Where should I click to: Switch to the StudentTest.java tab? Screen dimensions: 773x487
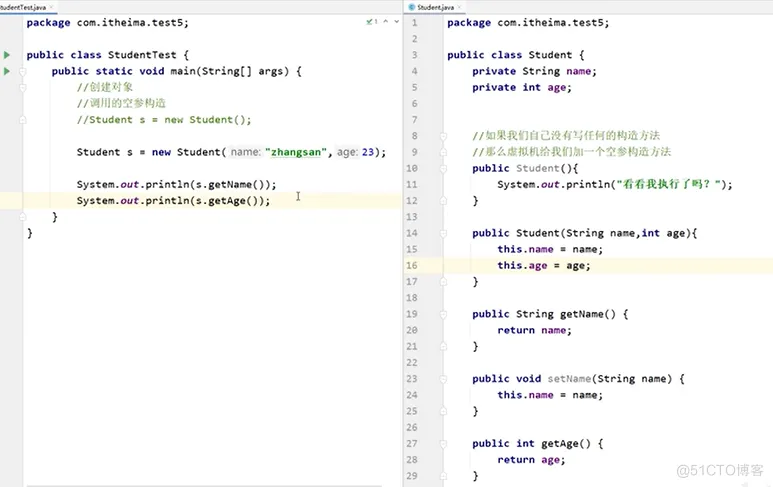click(x=23, y=7)
